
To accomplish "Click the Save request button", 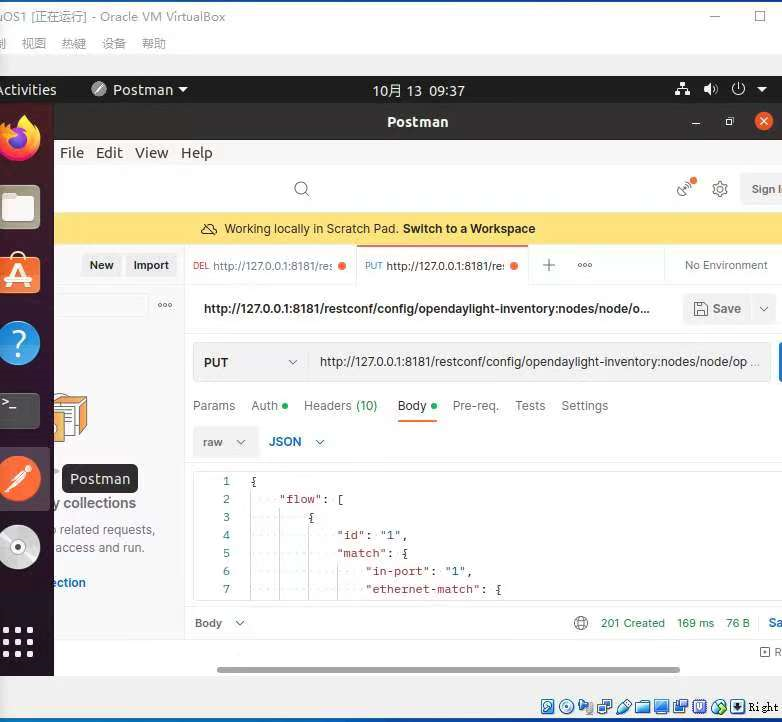I will 718,309.
